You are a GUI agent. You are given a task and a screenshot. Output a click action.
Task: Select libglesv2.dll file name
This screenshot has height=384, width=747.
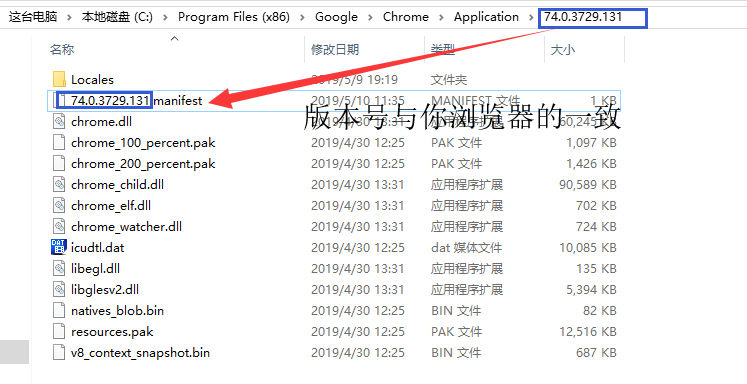pos(105,289)
